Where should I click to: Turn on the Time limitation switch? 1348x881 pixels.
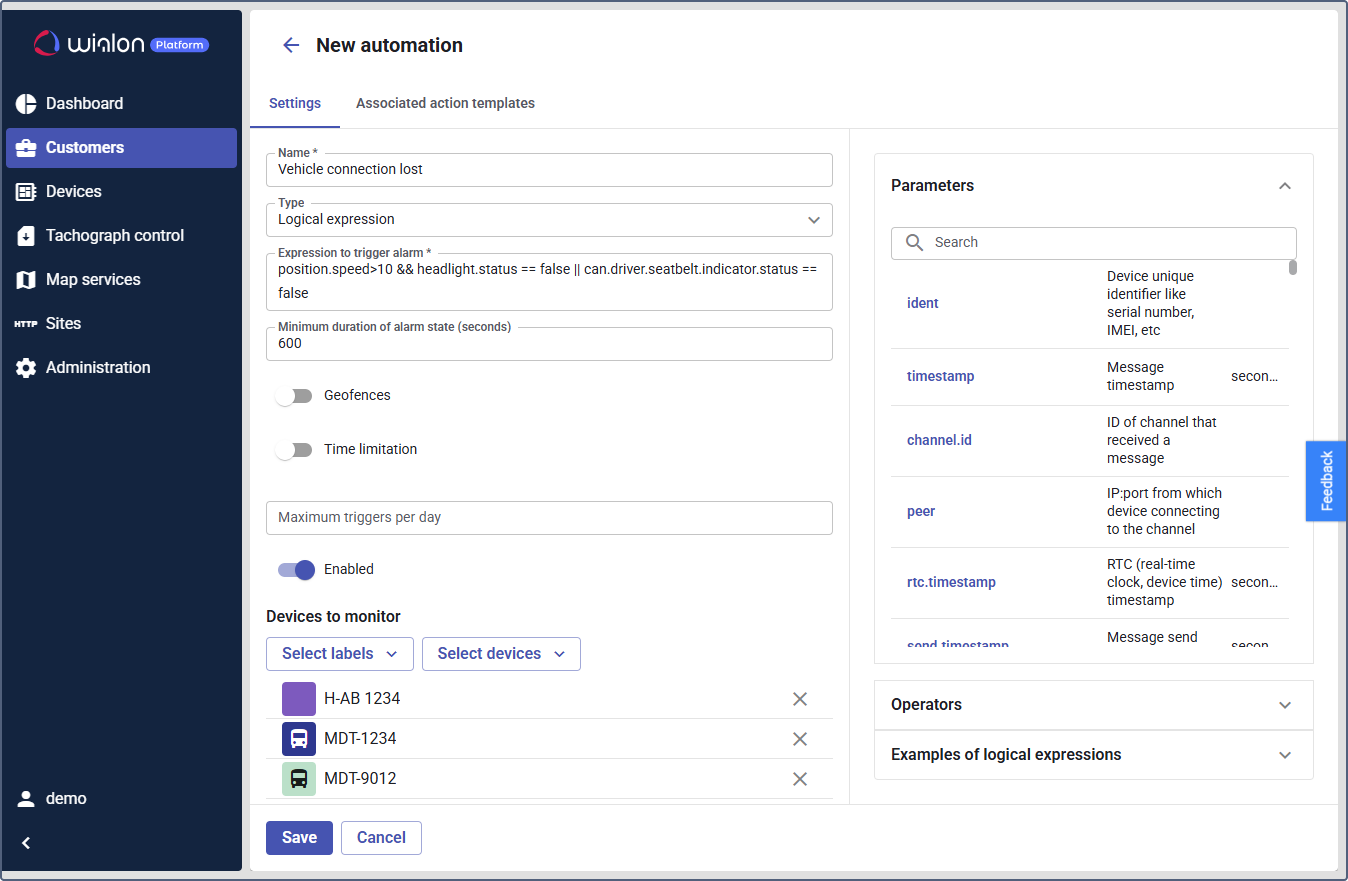[x=294, y=450]
